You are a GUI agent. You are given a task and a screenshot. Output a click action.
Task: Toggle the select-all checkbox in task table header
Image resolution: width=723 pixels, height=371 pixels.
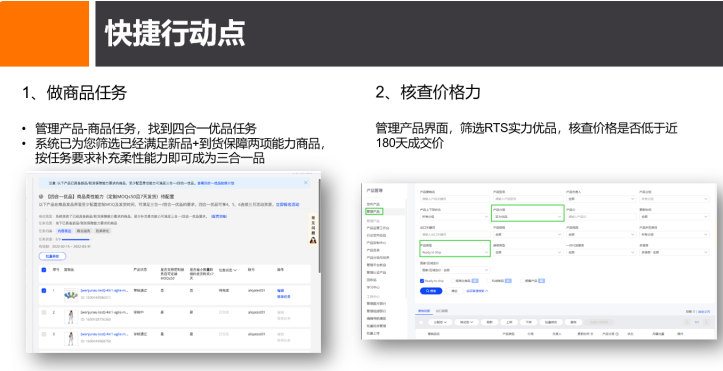click(44, 270)
